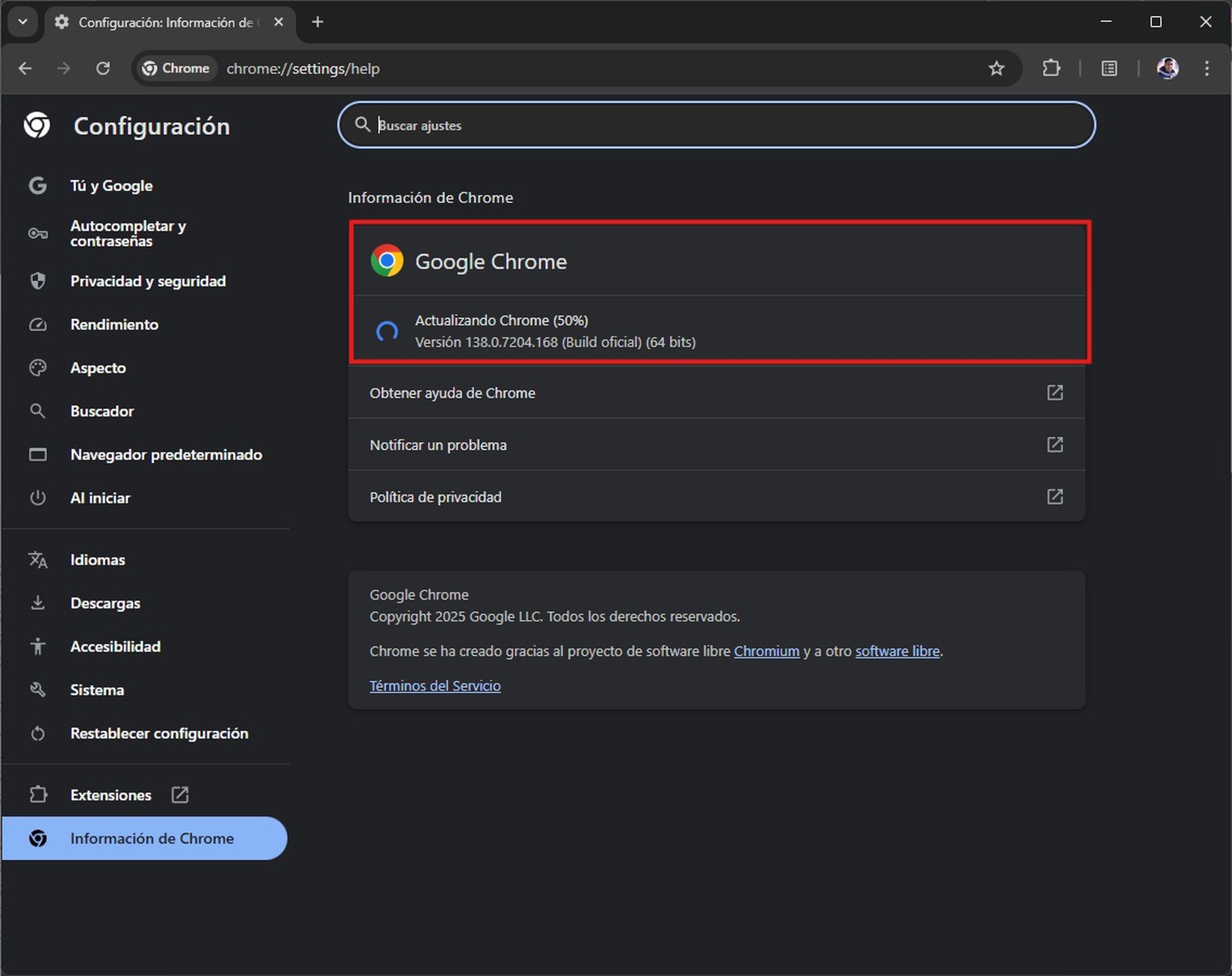This screenshot has width=1232, height=976.
Task: Open the Idiomas section
Action: (145, 560)
